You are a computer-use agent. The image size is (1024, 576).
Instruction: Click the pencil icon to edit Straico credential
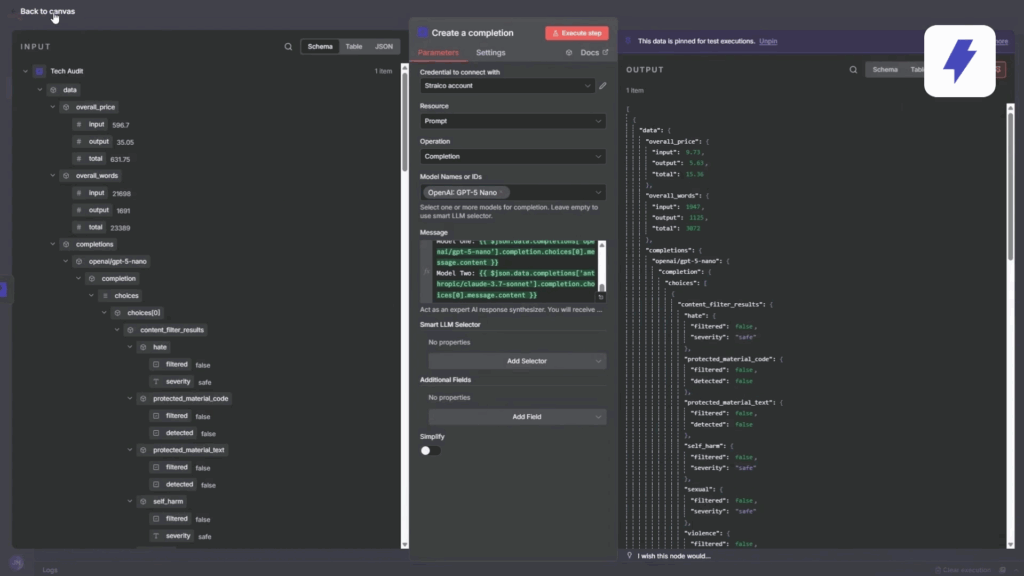602,86
